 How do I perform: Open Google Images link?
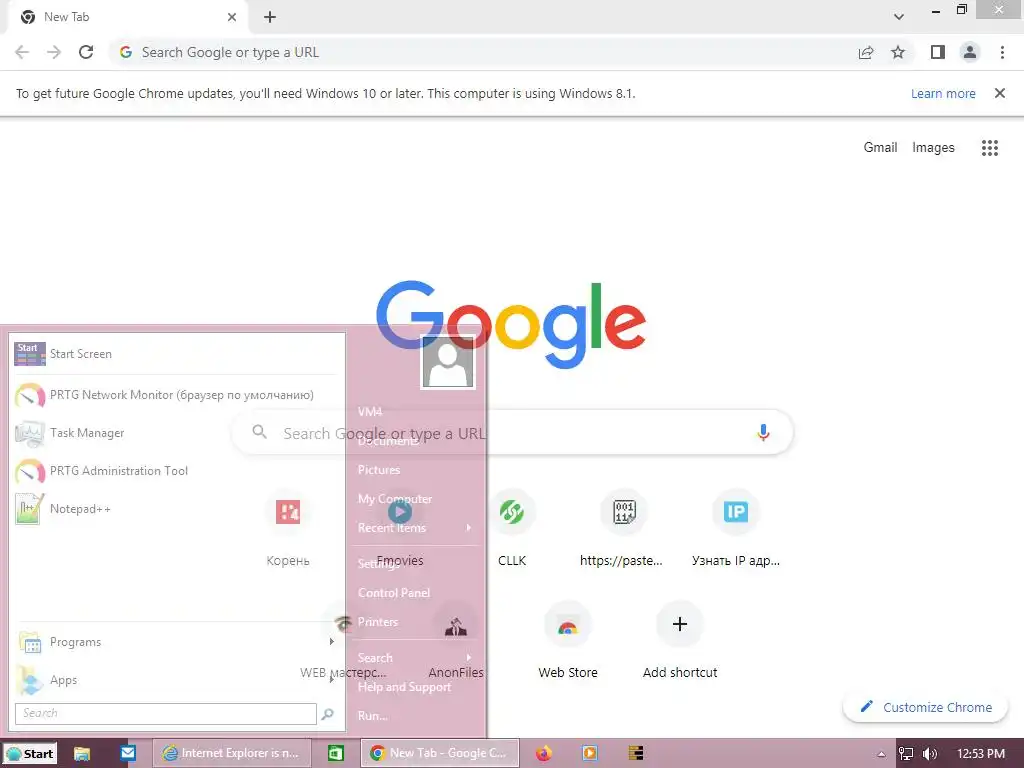933,148
